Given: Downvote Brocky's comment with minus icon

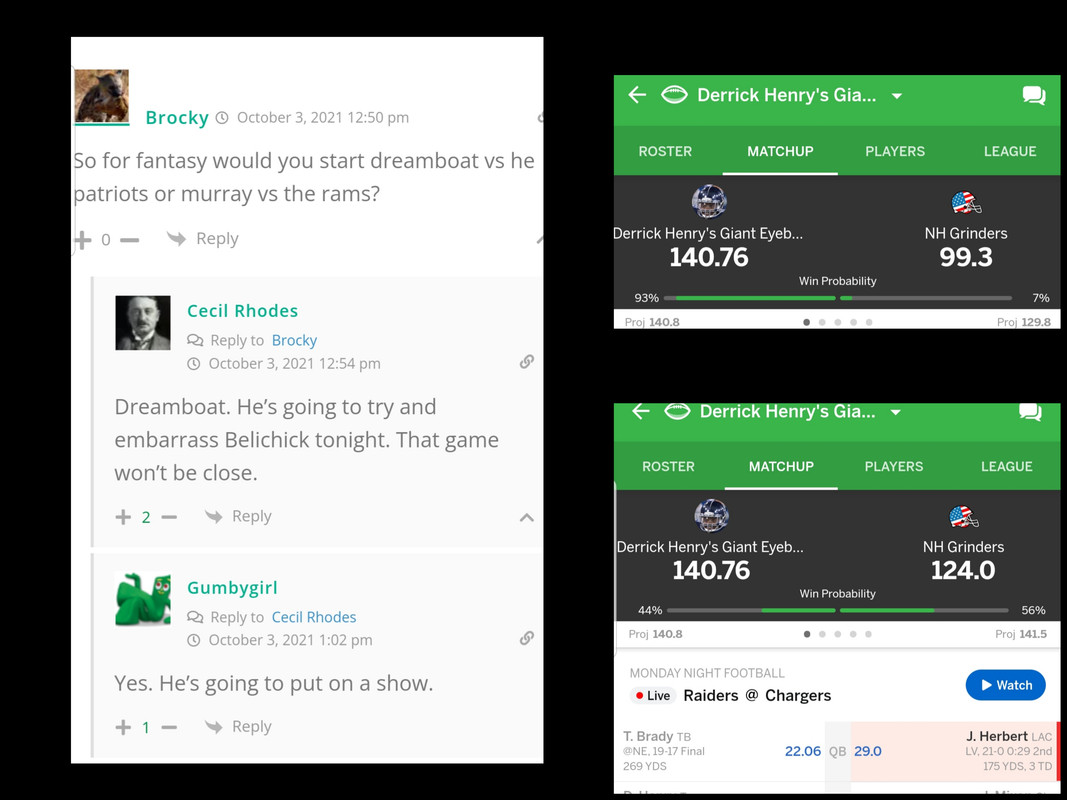Looking at the screenshot, I should [129, 239].
